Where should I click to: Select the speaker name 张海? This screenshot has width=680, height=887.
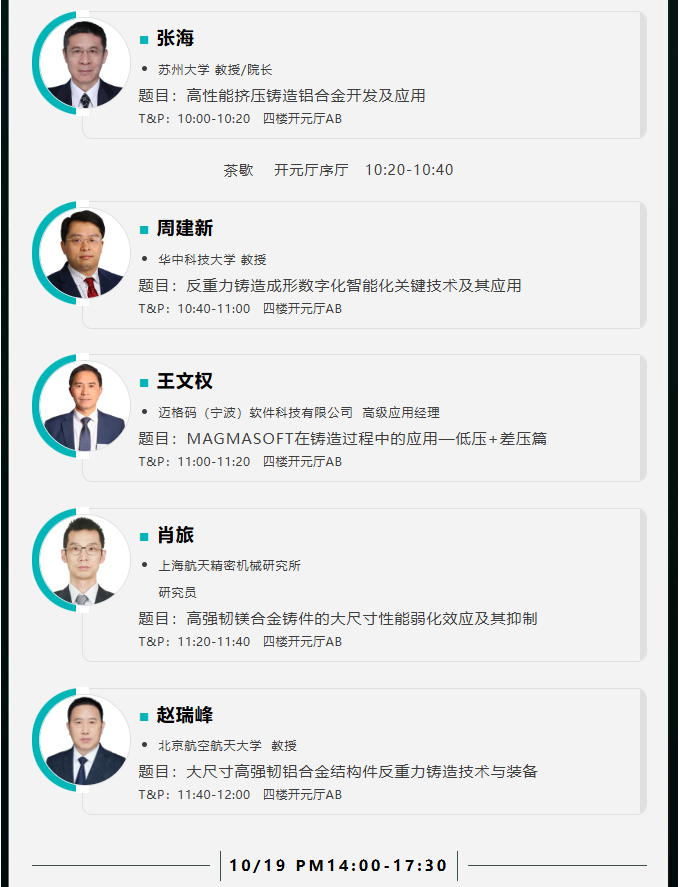point(175,38)
